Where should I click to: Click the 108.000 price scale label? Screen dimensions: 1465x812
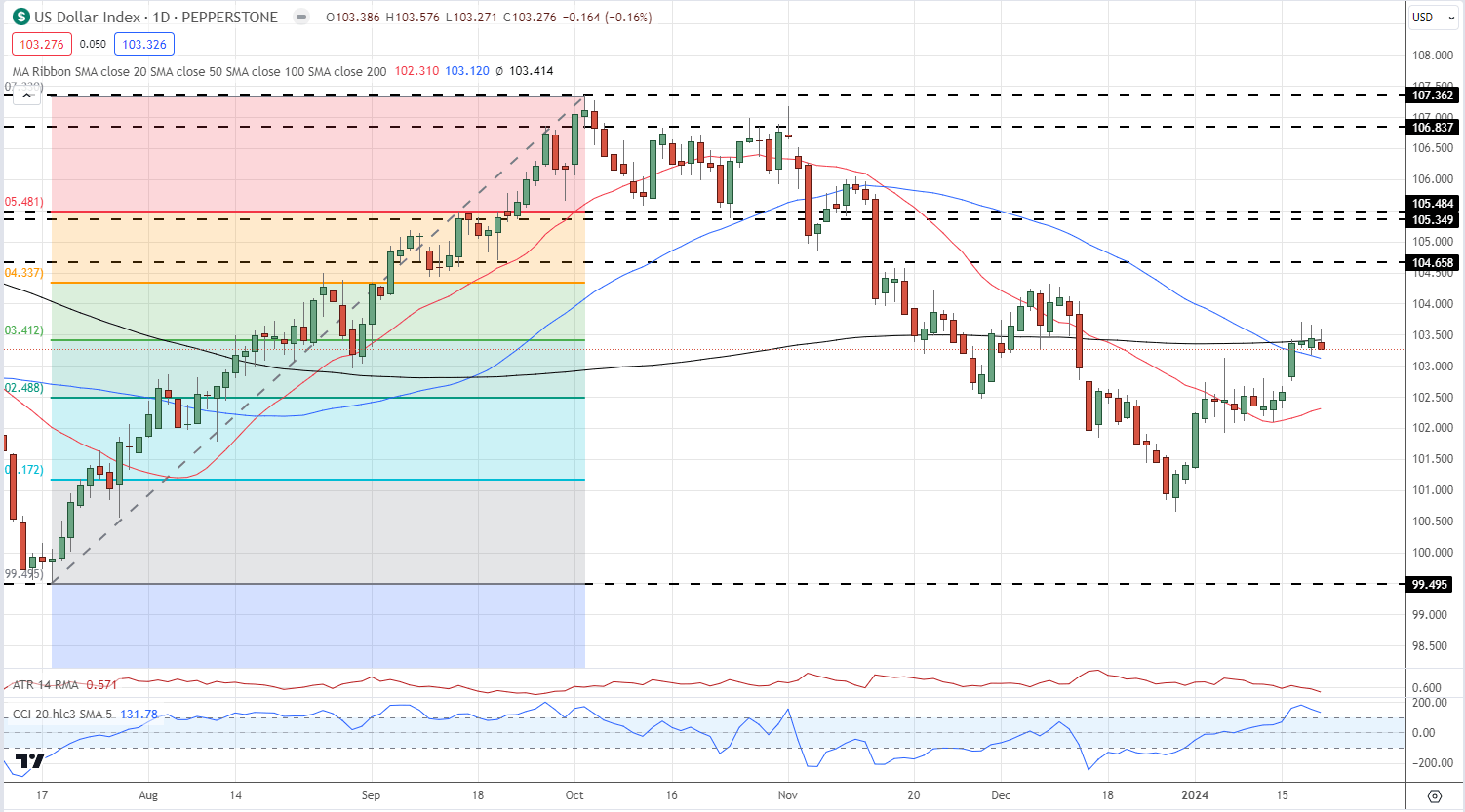pyautogui.click(x=1433, y=55)
